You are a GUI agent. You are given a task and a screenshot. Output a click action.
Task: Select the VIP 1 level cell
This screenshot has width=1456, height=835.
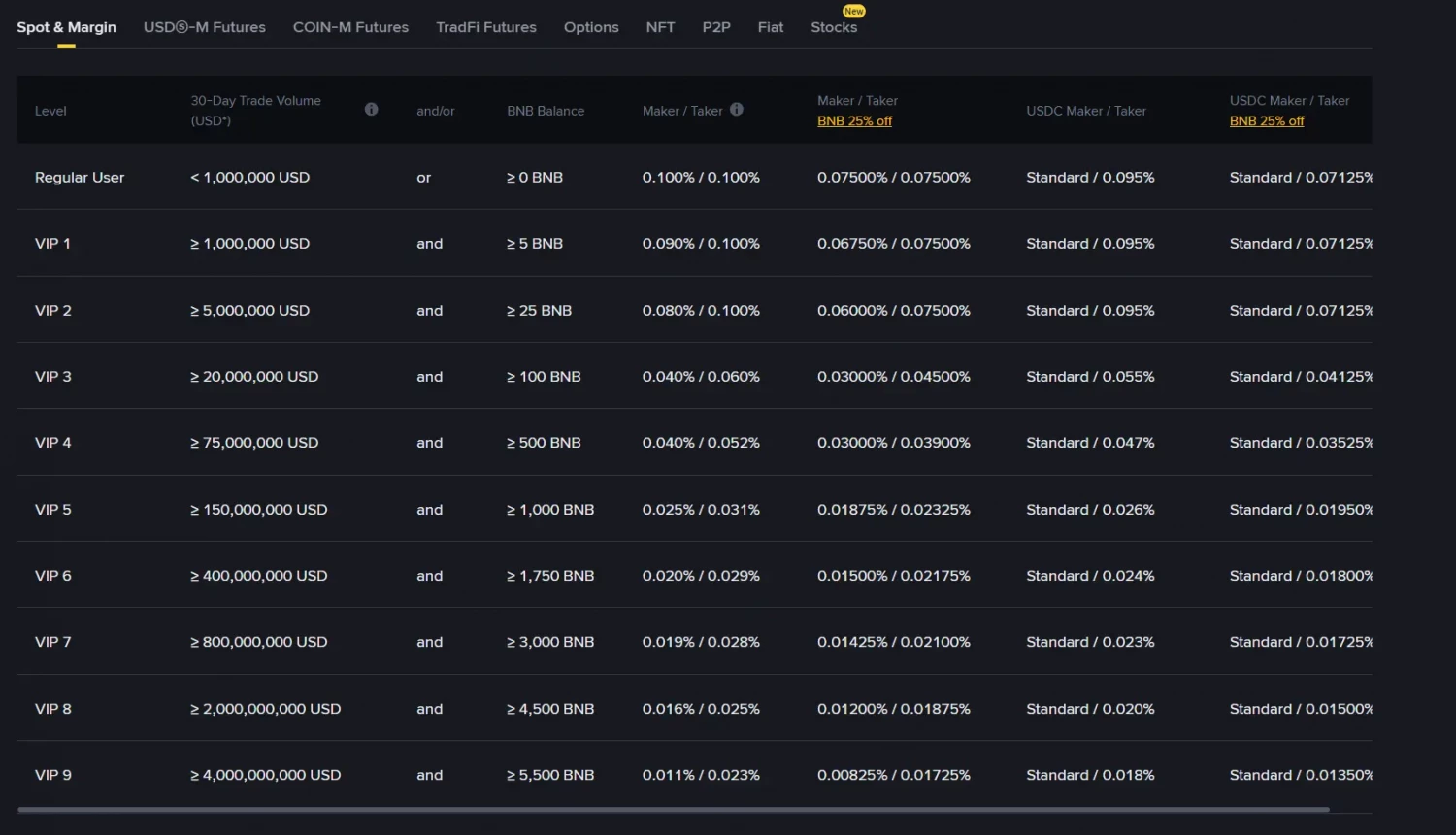coord(52,244)
